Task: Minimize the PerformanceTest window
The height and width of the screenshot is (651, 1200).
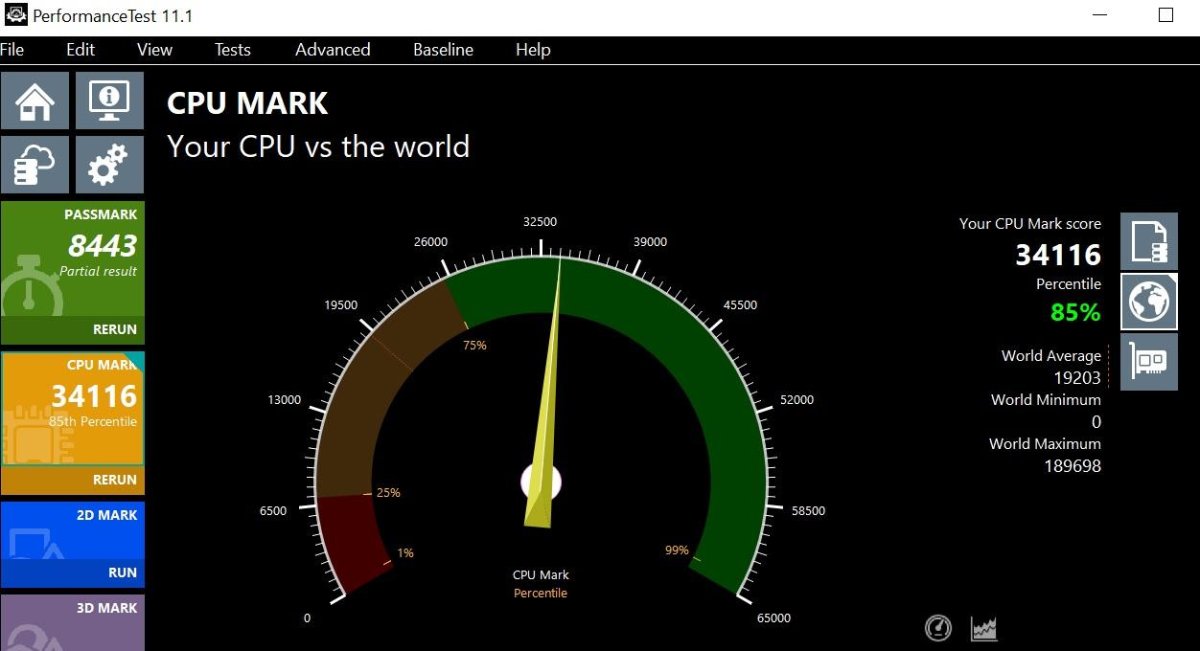Action: 1099,15
